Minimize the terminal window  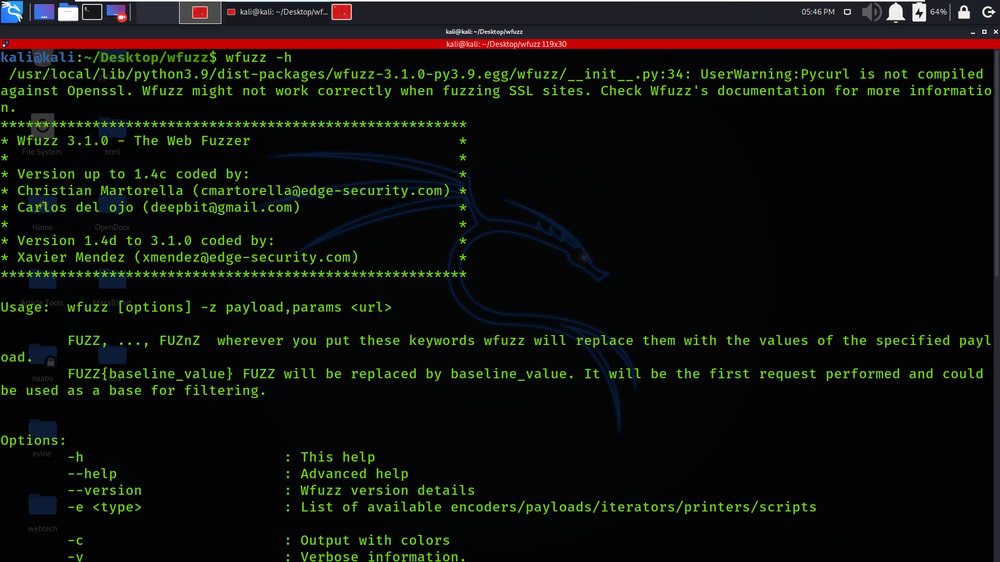coord(973,31)
